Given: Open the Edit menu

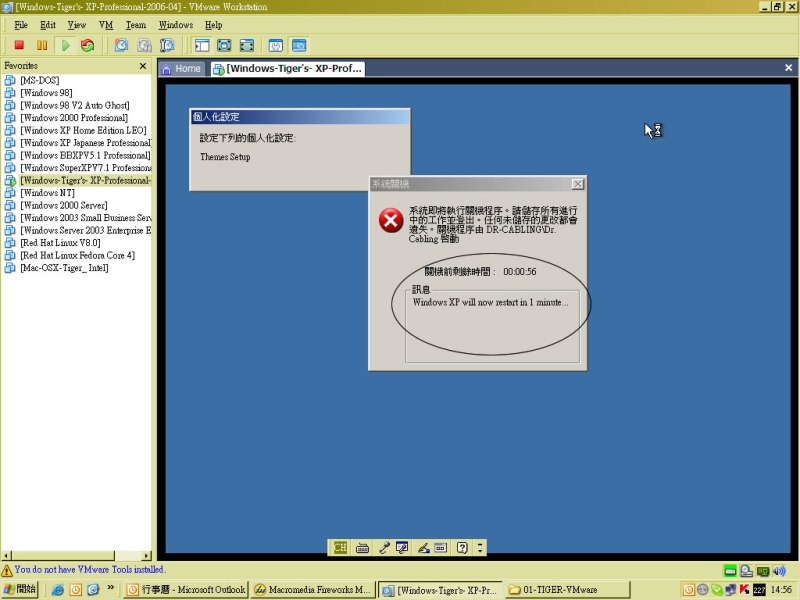Looking at the screenshot, I should coord(48,25).
